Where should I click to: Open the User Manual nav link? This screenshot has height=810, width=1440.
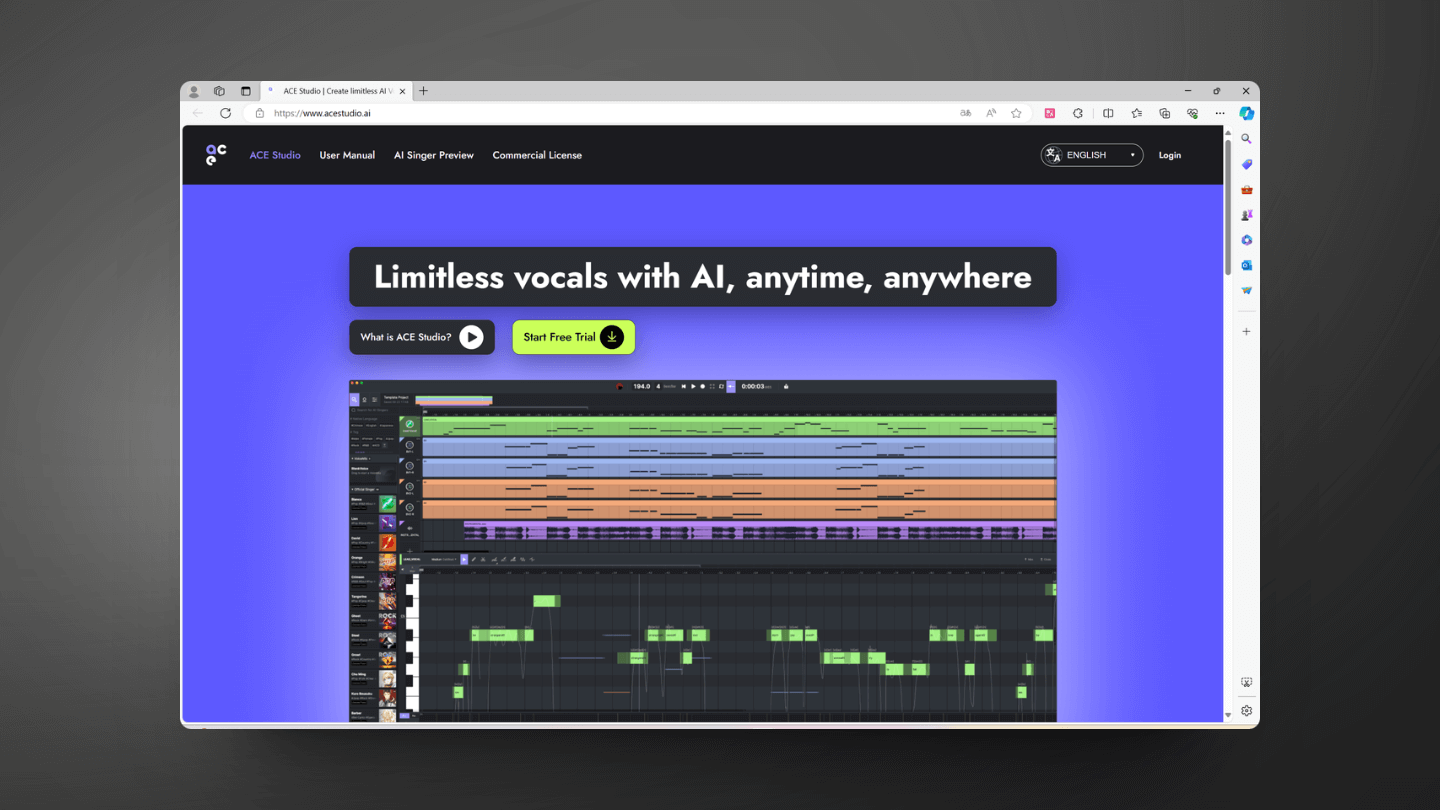coord(347,155)
